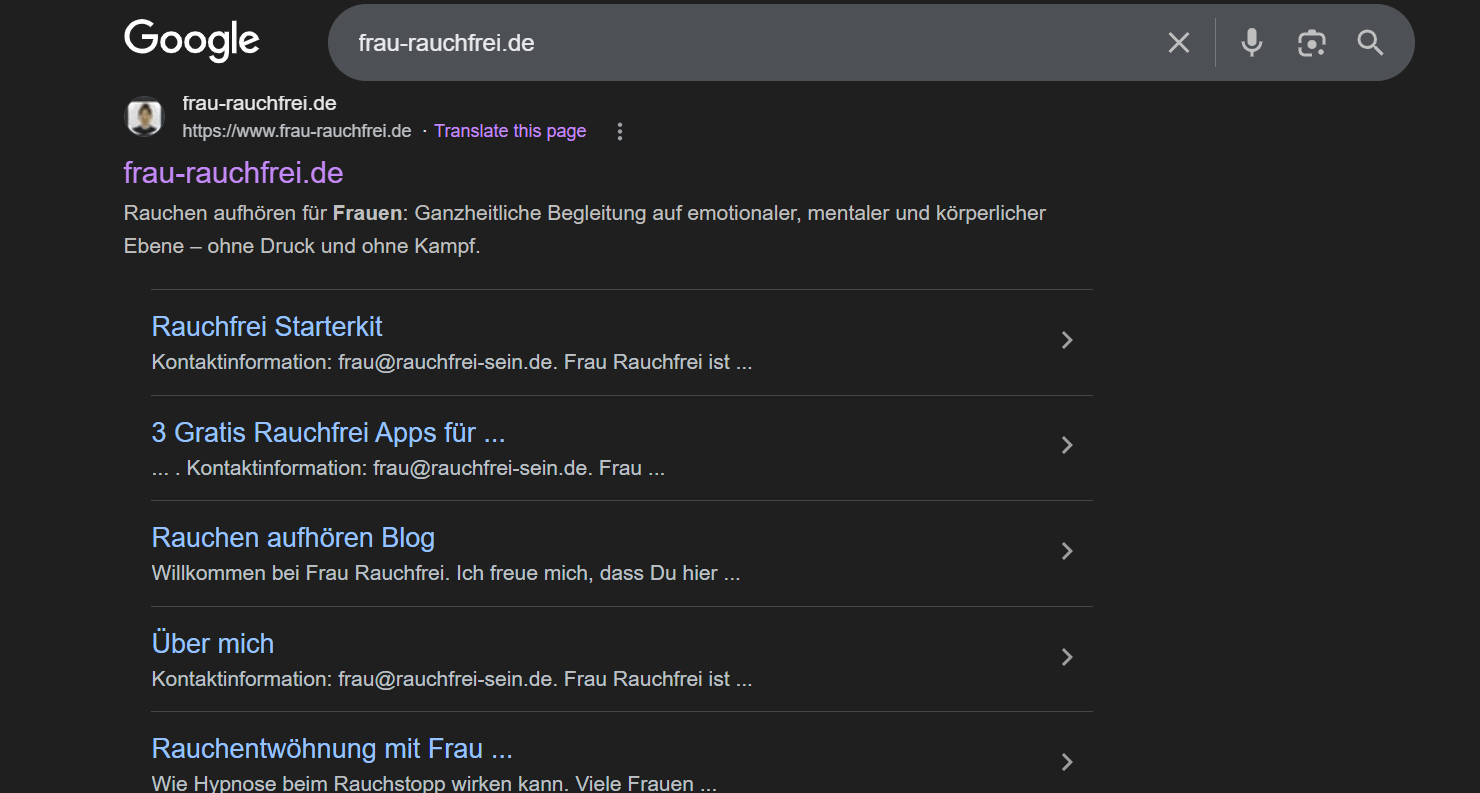Open the three-dot menu about this result
This screenshot has height=793, width=1480.
(620, 132)
